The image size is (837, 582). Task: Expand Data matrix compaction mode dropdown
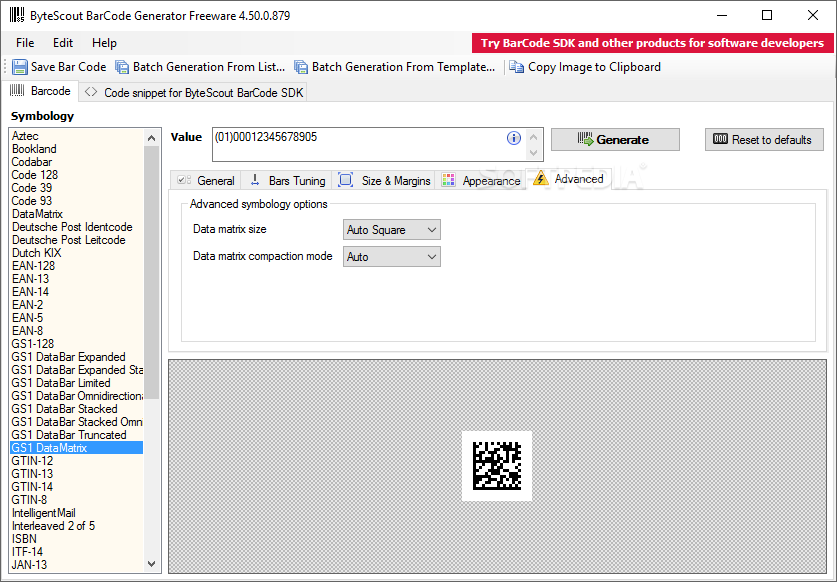pos(391,257)
